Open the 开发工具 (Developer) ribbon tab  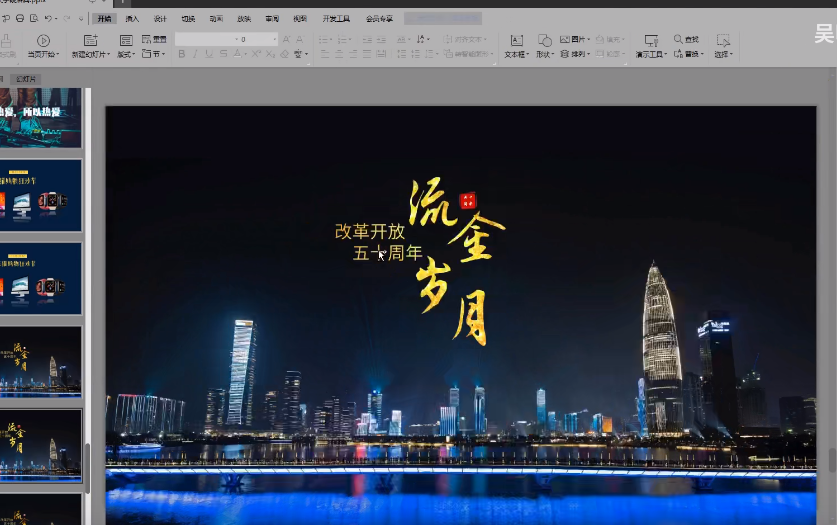pyautogui.click(x=336, y=19)
